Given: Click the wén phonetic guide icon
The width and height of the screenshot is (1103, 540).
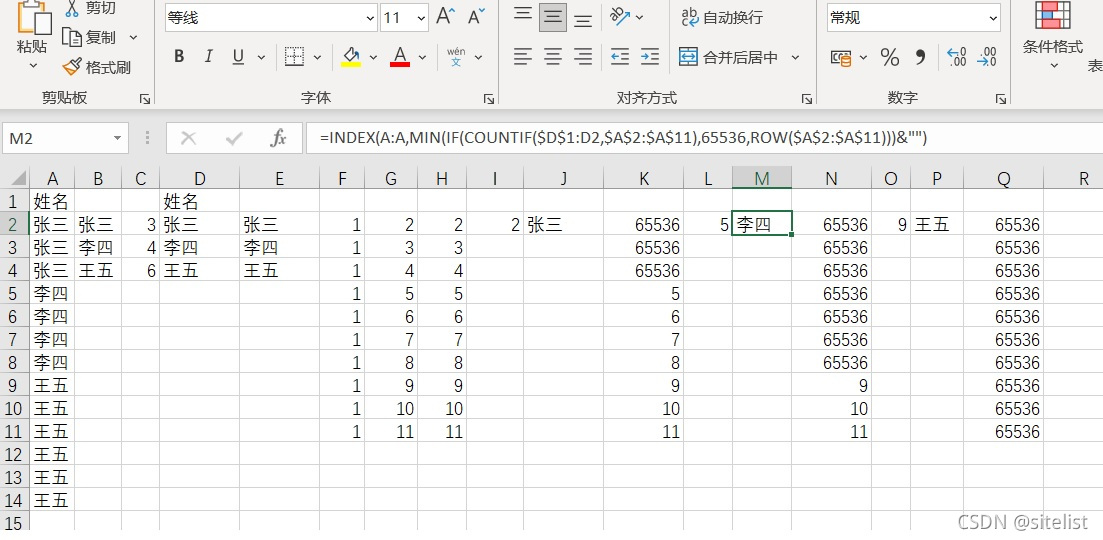Looking at the screenshot, I should click(456, 57).
